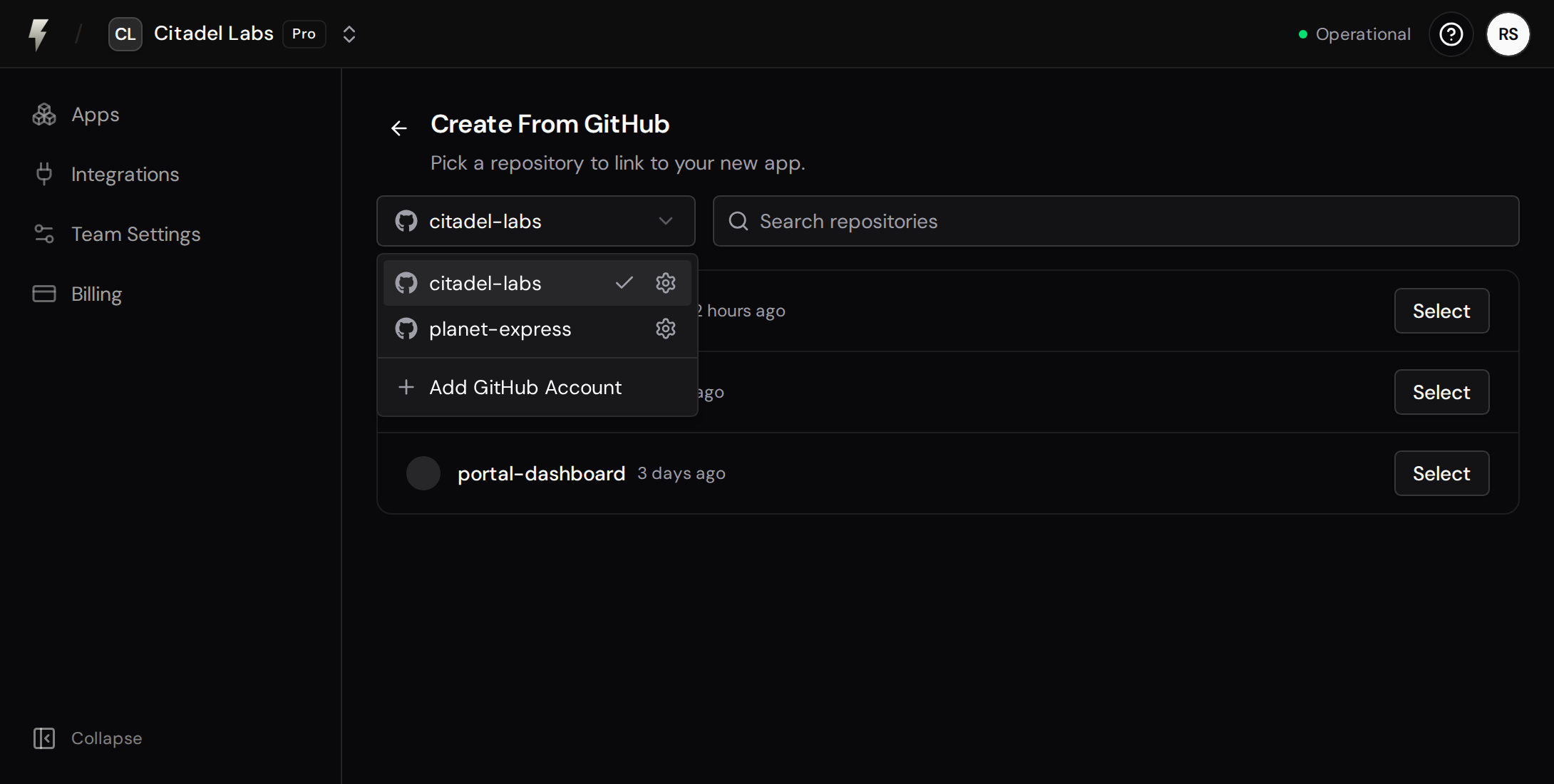Click the "3 days ago" timestamp
Viewport: 1554px width, 784px height.
[x=681, y=473]
